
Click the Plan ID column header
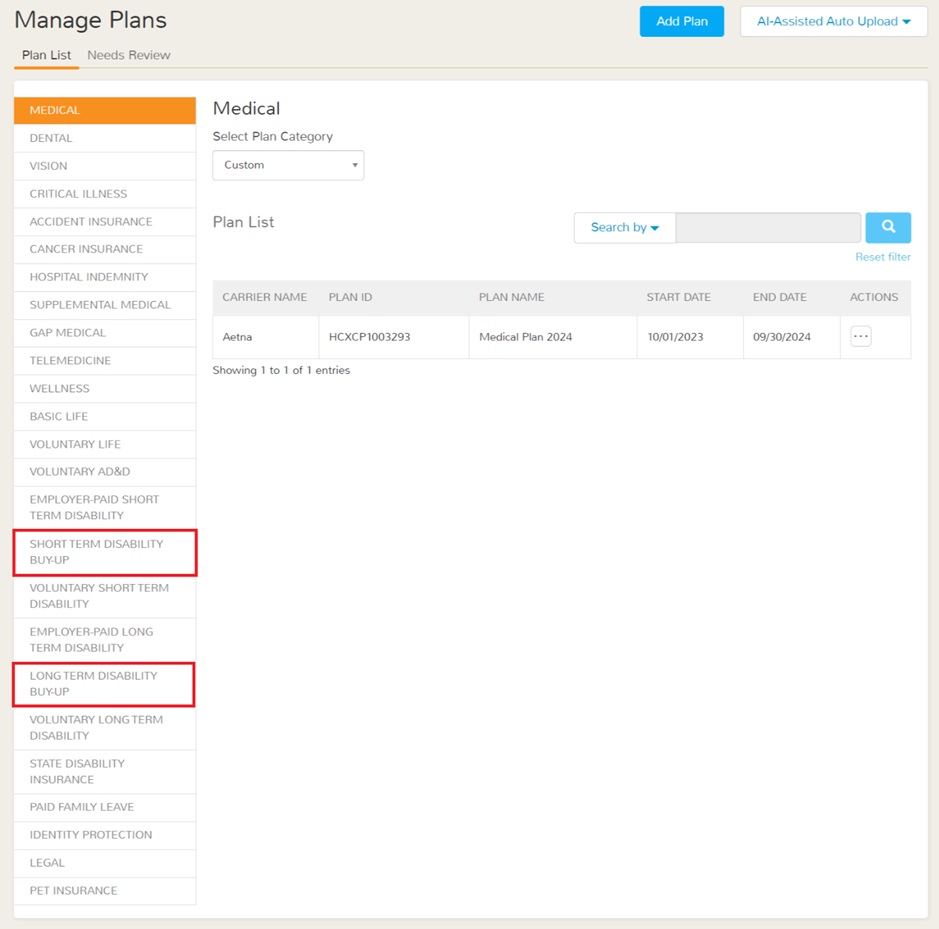coord(350,297)
